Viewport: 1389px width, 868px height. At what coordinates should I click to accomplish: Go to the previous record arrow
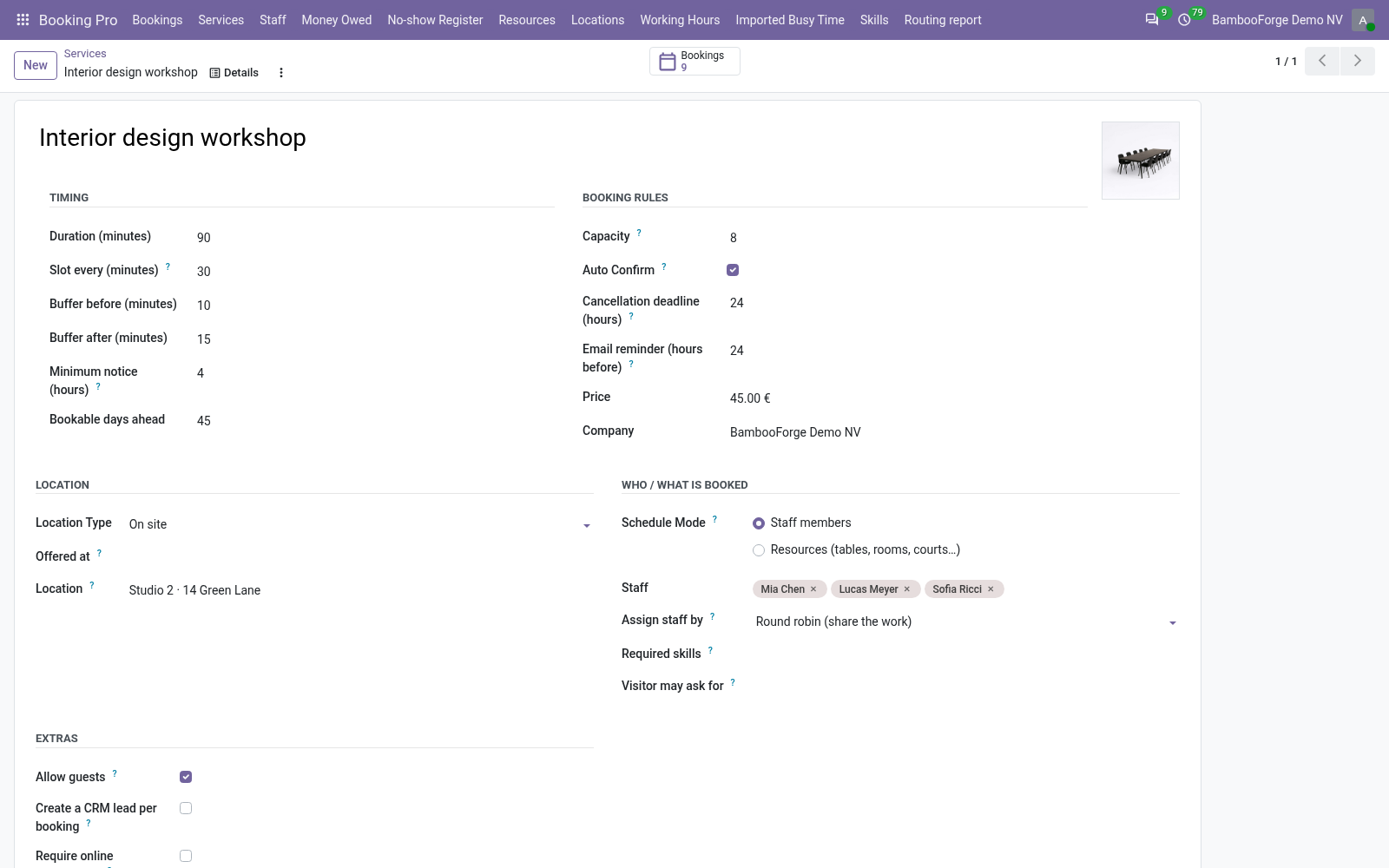(1322, 61)
